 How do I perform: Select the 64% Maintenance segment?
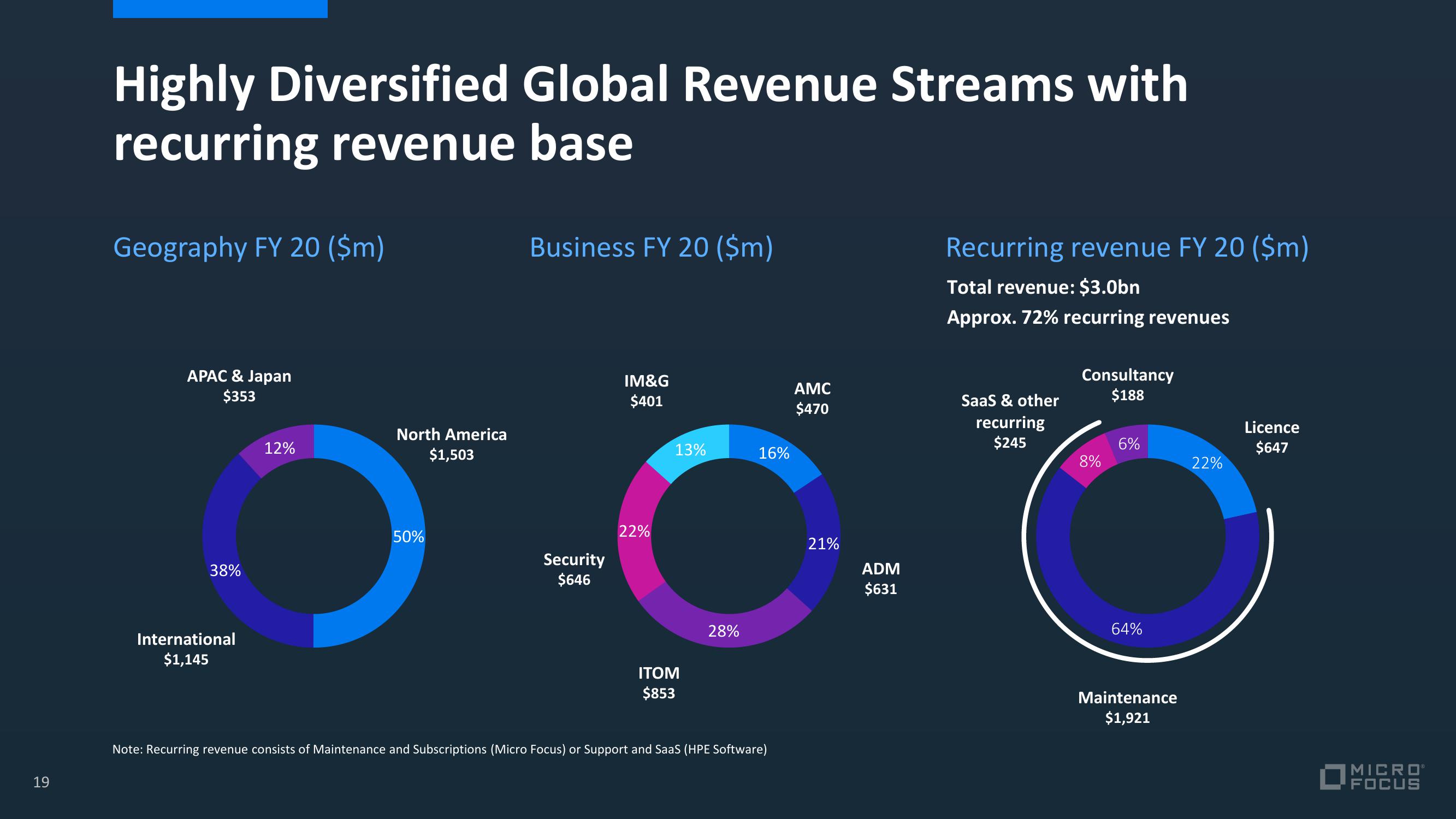pos(1127,628)
